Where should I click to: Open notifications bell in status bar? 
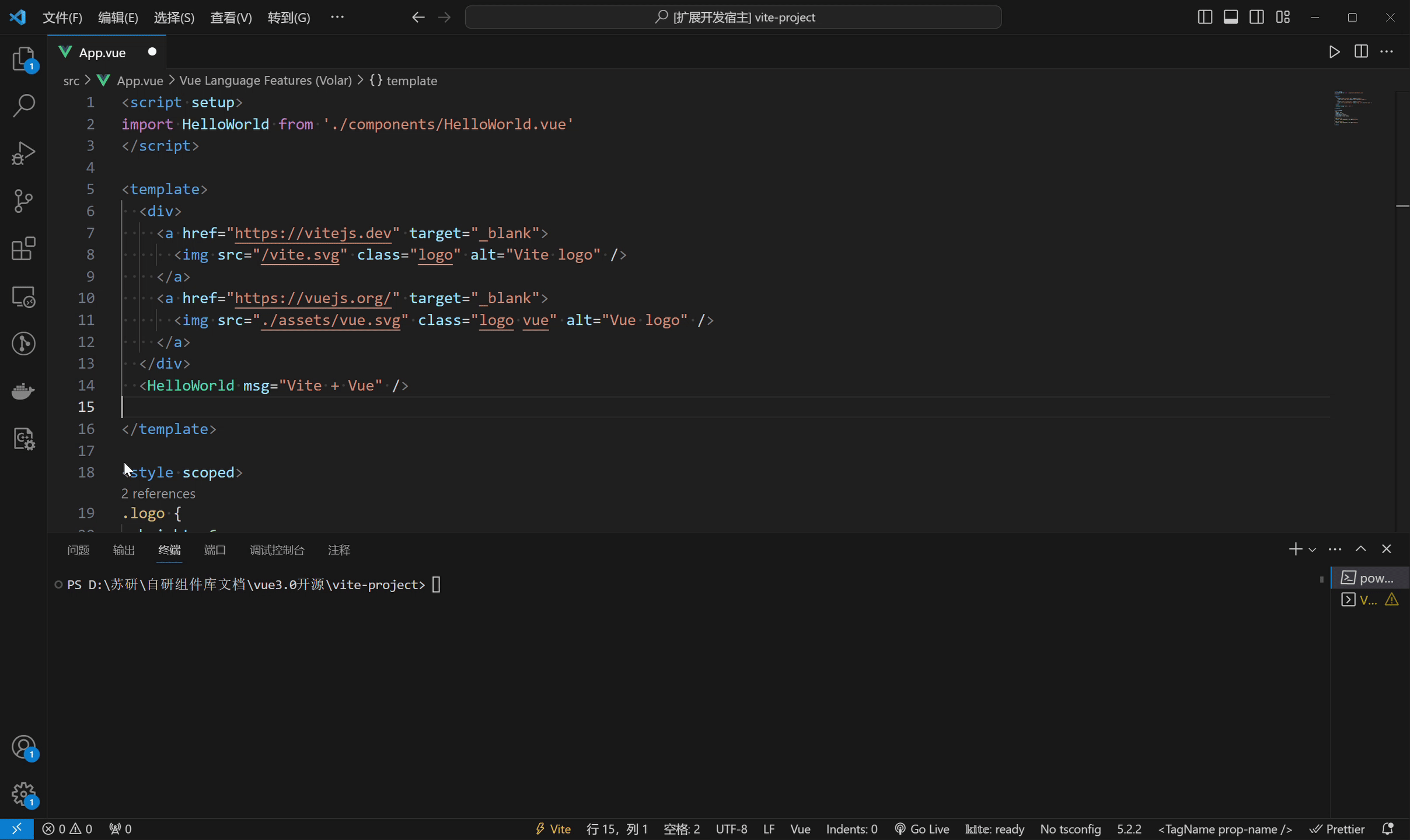click(x=1388, y=829)
